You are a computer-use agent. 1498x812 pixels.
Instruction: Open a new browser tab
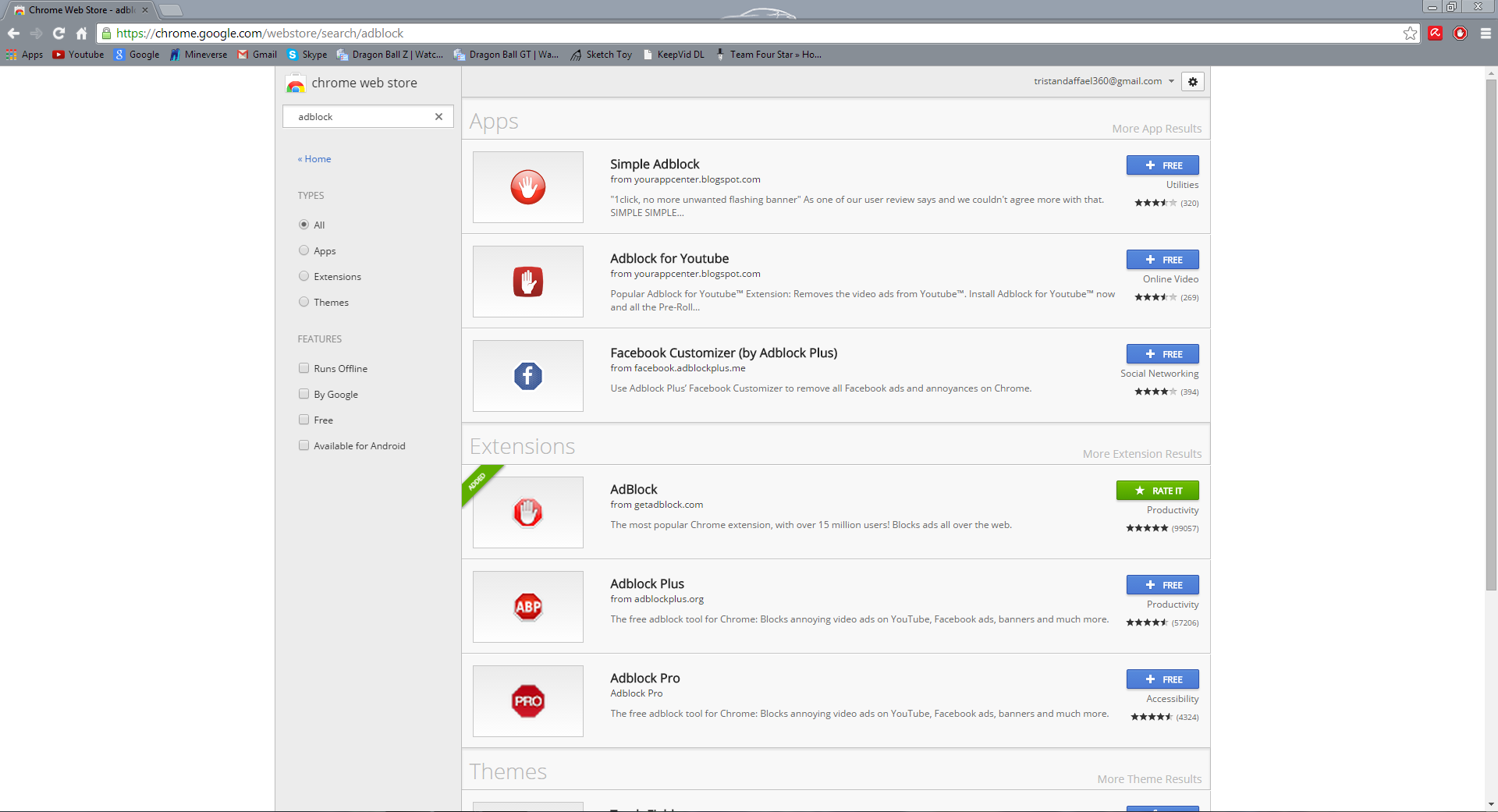pos(170,10)
